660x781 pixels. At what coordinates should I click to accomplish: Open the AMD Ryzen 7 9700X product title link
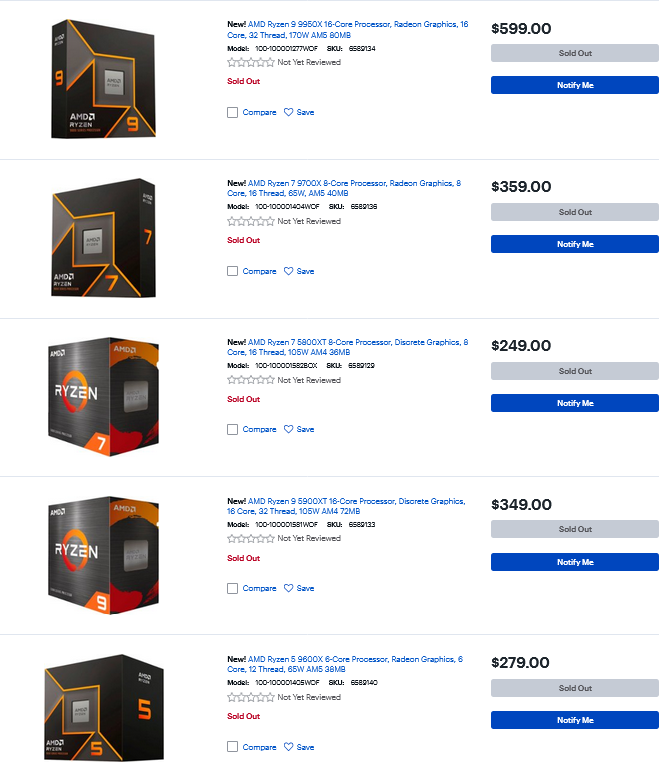click(x=354, y=183)
